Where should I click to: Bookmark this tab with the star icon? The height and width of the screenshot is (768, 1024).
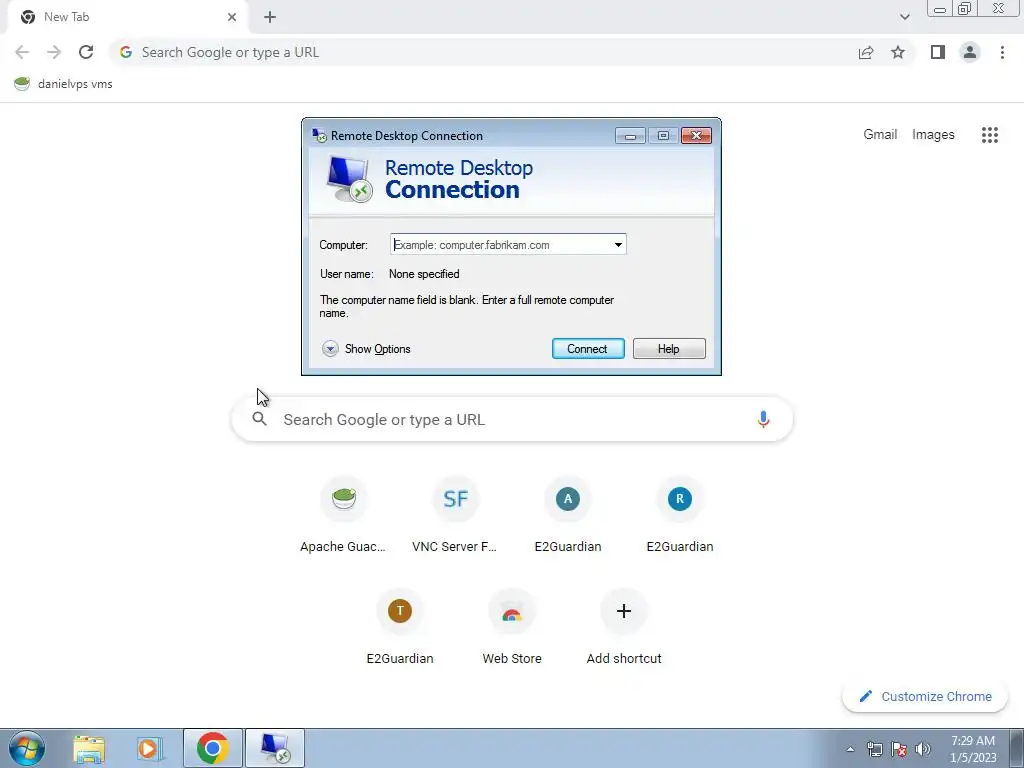(898, 52)
